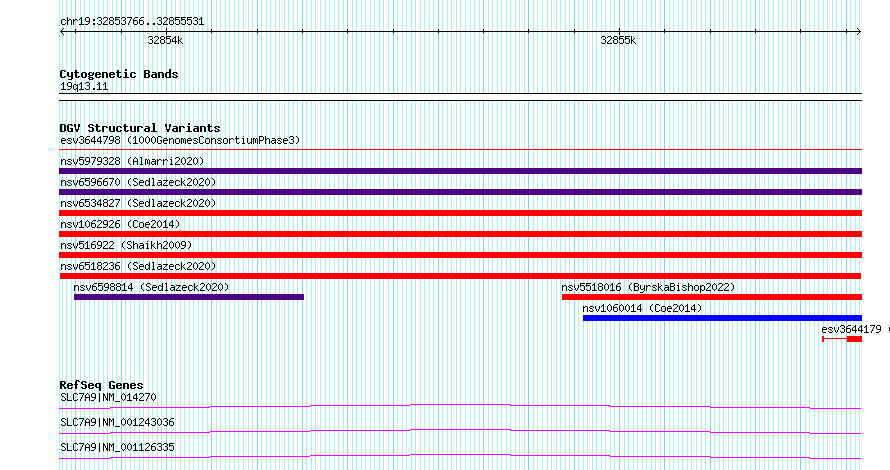
Task: Click the red nsv1062926 variant bar
Action: (x=460, y=234)
